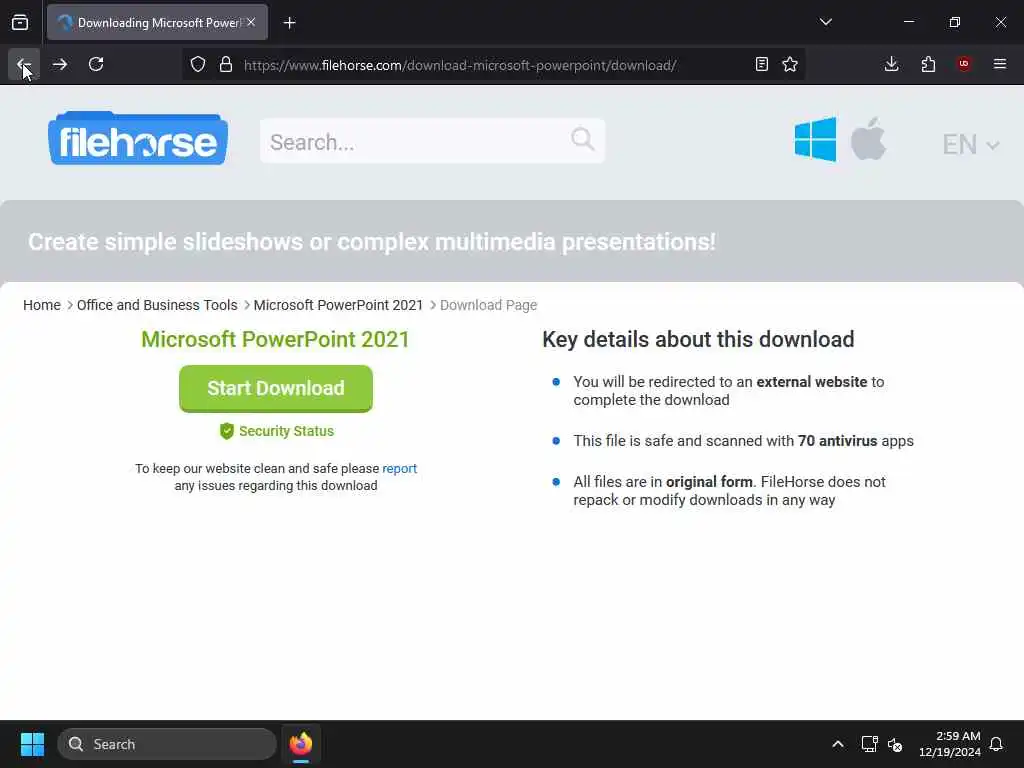Click the report link
The width and height of the screenshot is (1024, 768).
pos(399,468)
